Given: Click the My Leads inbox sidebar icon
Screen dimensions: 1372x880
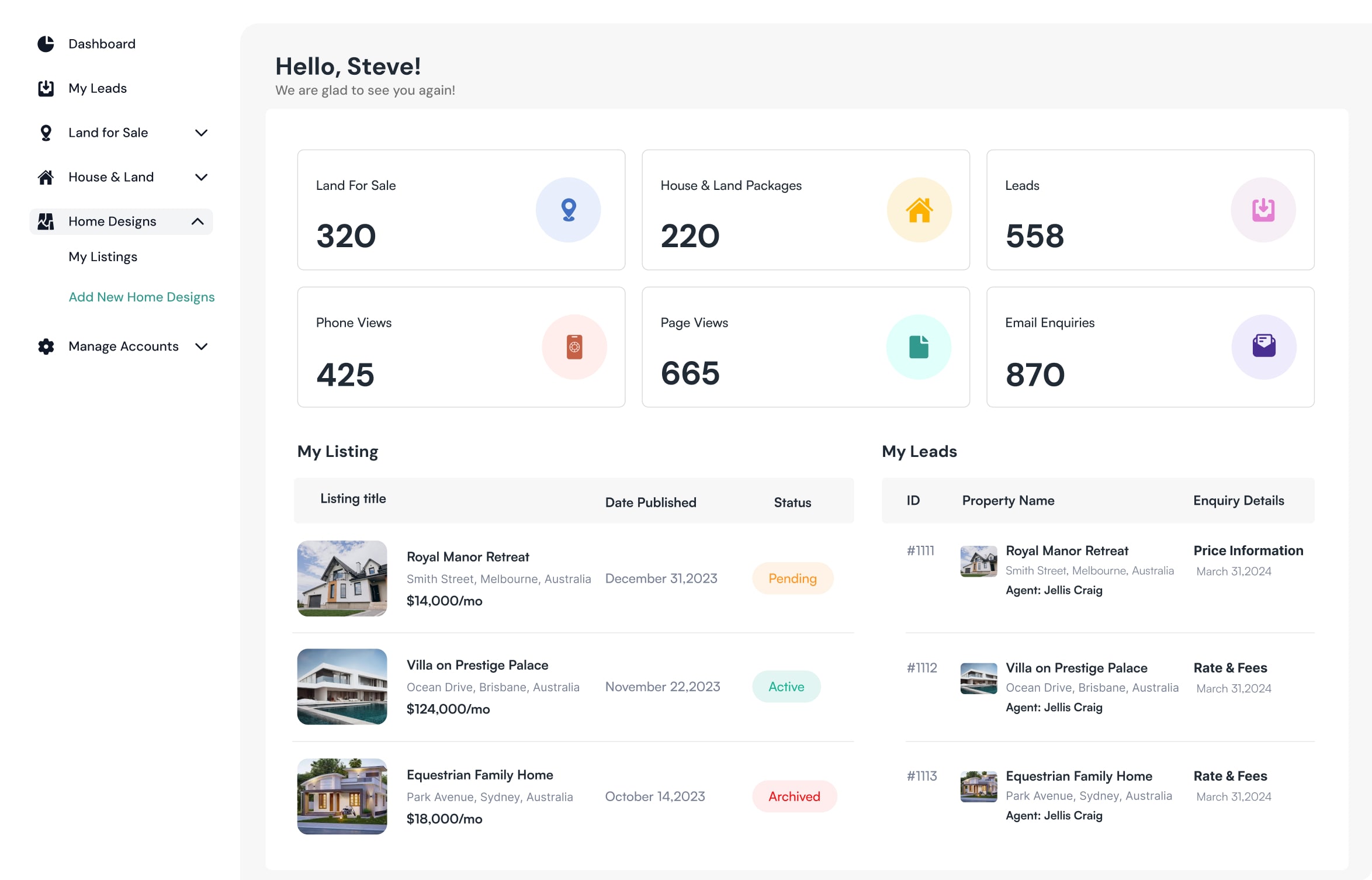Looking at the screenshot, I should 46,88.
